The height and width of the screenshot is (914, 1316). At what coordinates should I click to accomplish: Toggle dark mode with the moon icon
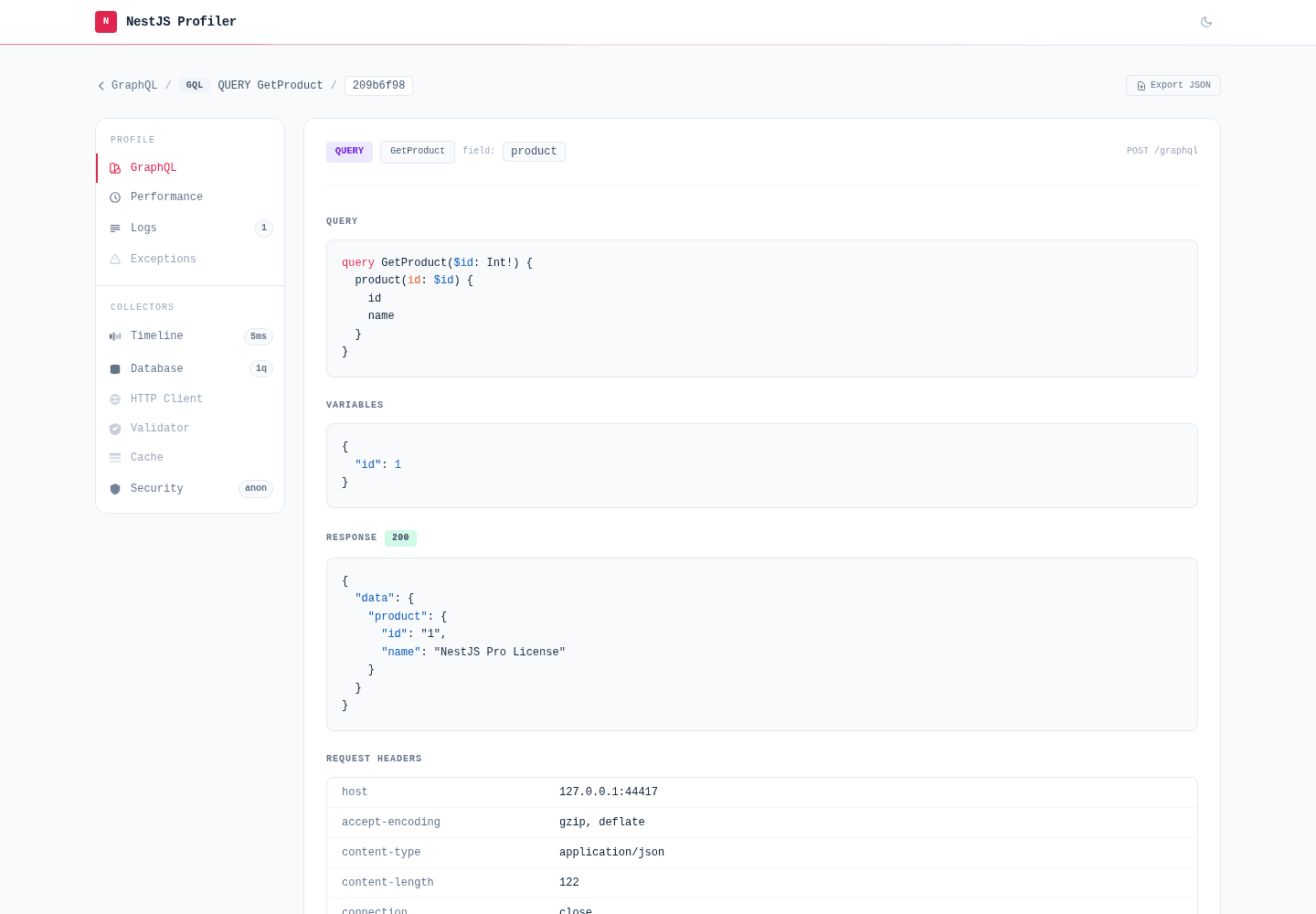pos(1206,22)
